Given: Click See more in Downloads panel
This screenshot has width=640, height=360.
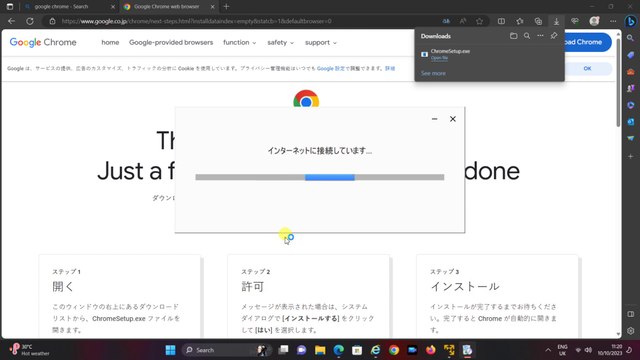Looking at the screenshot, I should (433, 73).
